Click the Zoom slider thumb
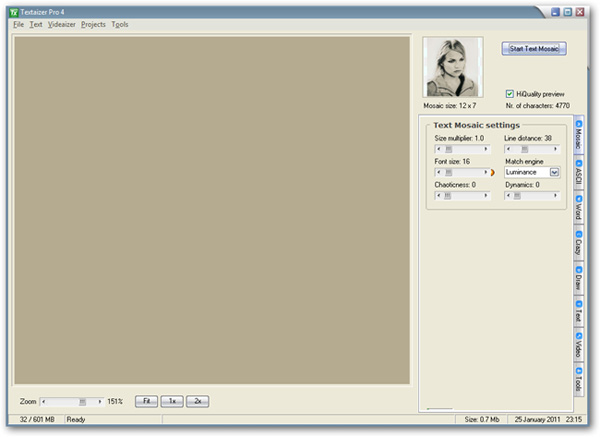600x437 pixels. coord(82,402)
